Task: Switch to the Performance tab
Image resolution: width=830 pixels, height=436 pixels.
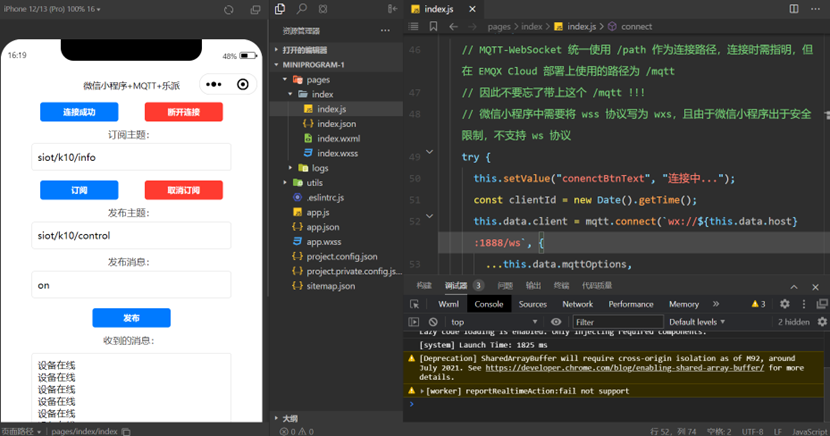Action: click(x=631, y=304)
